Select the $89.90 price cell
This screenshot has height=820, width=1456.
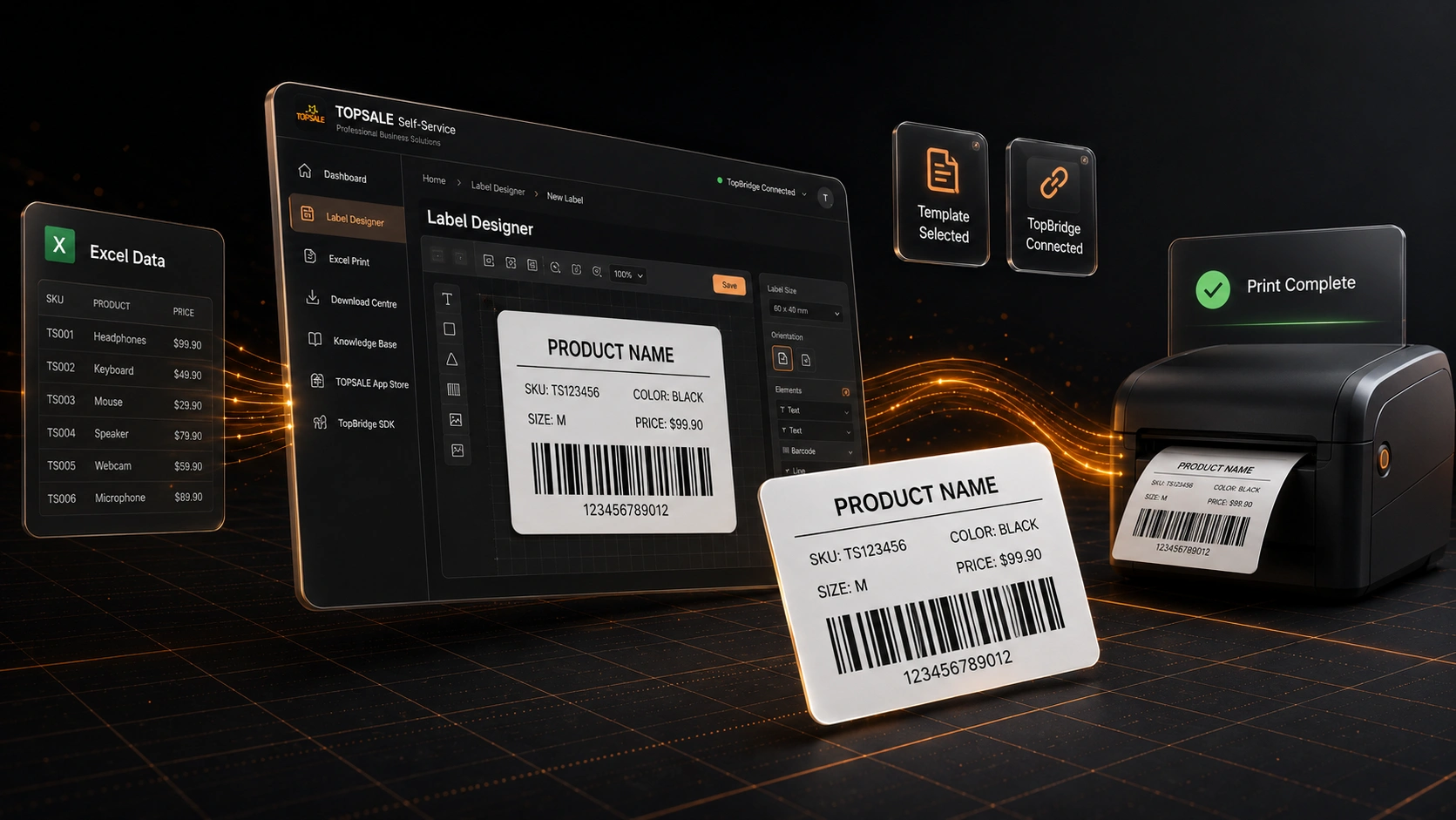[188, 497]
